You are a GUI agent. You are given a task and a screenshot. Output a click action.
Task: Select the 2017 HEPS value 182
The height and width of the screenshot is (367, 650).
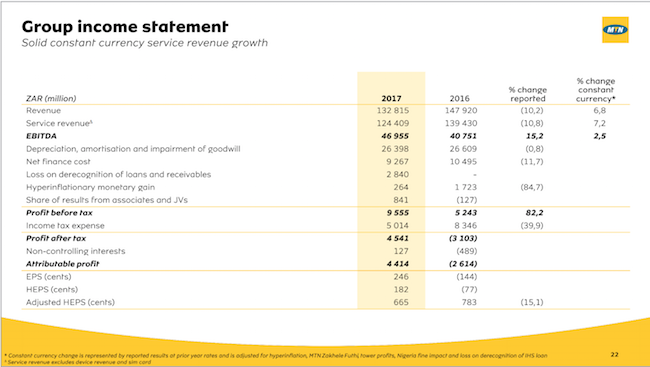[x=401, y=289]
